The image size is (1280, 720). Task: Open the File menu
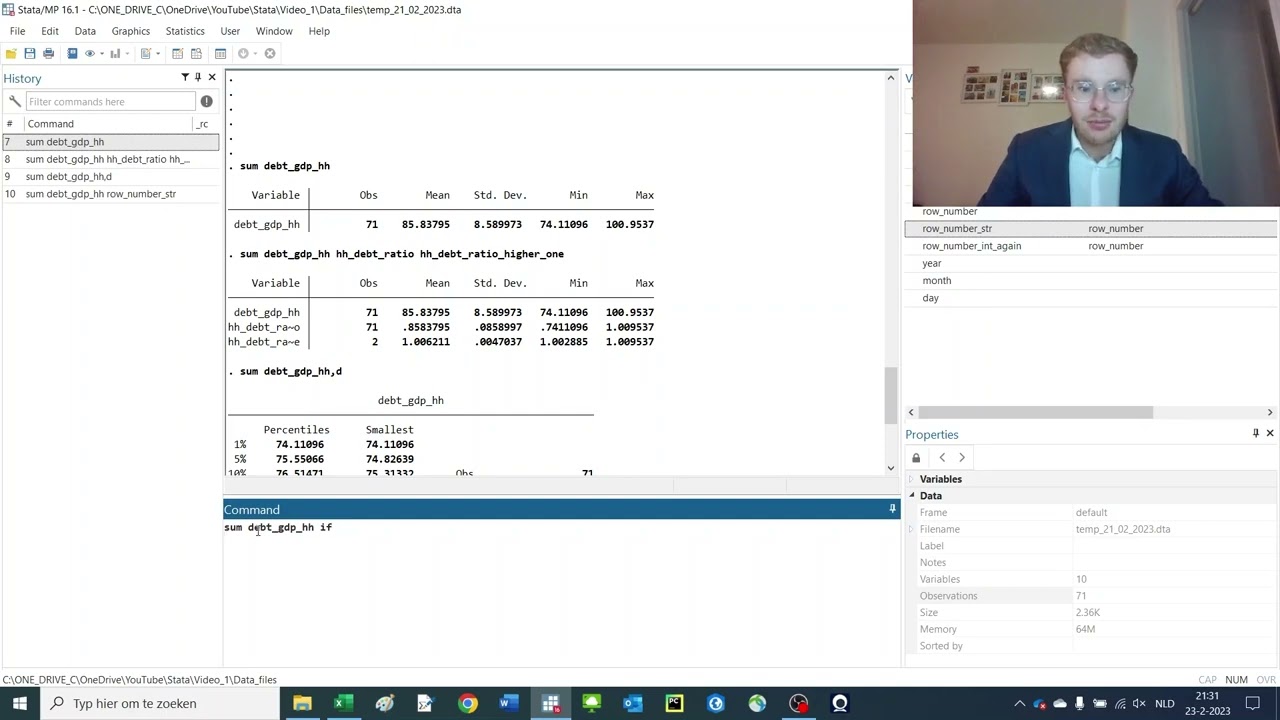point(17,31)
